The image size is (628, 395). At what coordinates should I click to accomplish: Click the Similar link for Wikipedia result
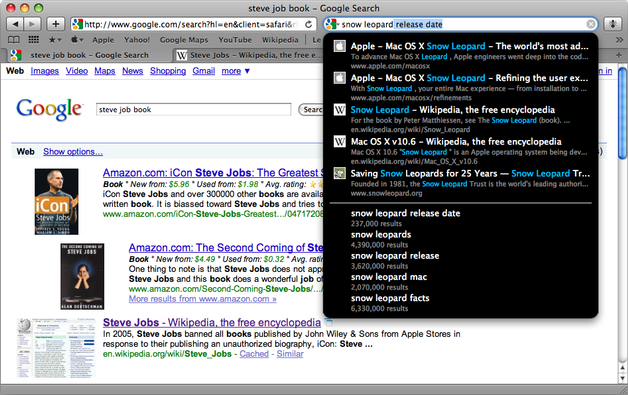[290, 354]
